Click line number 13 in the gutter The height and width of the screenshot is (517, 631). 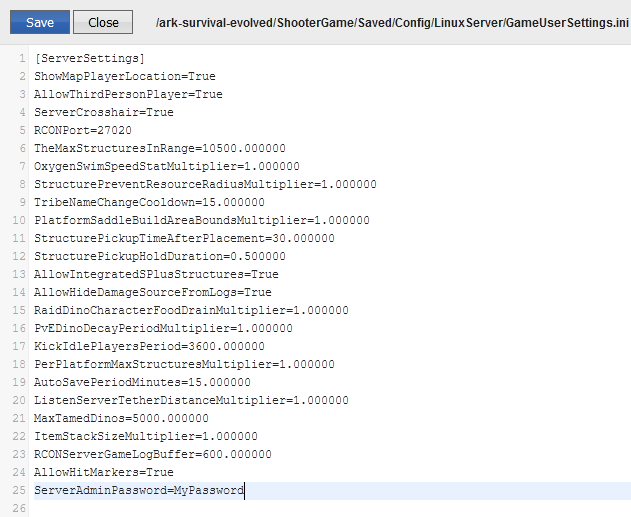pyautogui.click(x=19, y=274)
